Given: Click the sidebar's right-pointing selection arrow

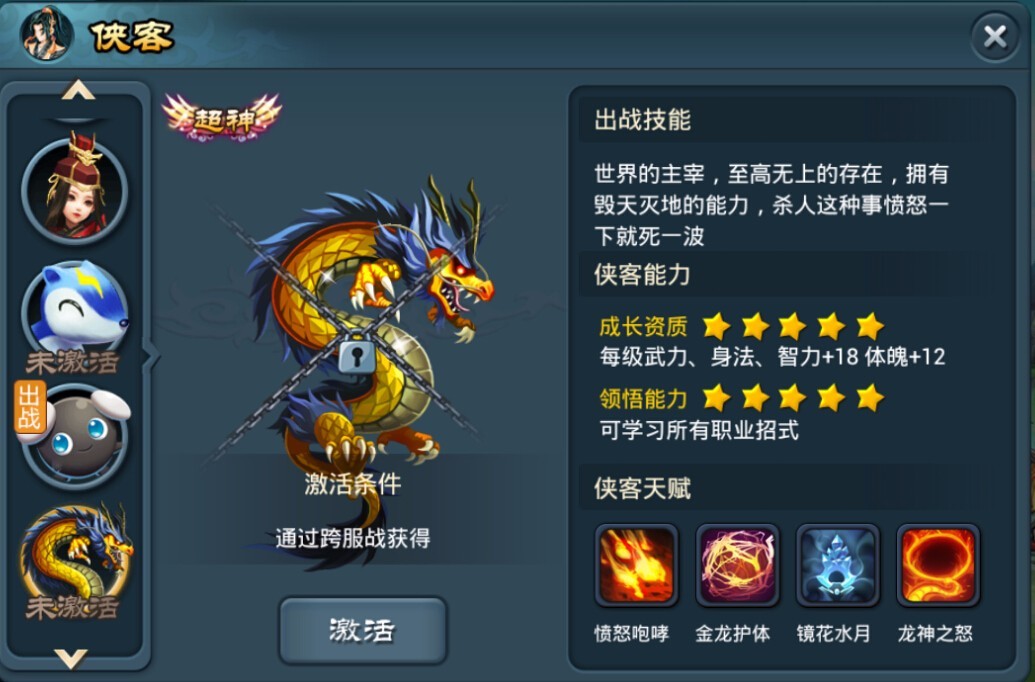Looking at the screenshot, I should click(151, 357).
